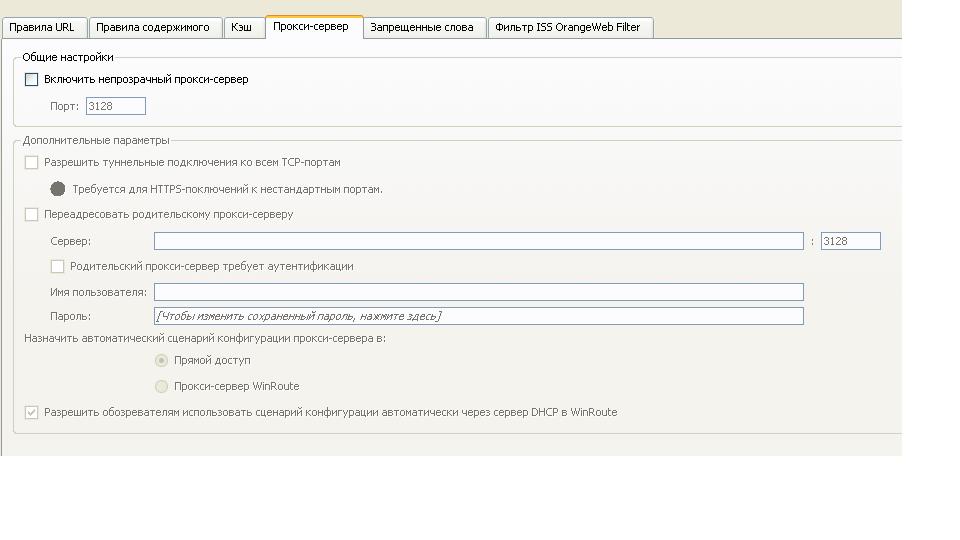960x540 pixels.
Task: Click the Порт field under Общие настройки
Action: [116, 106]
